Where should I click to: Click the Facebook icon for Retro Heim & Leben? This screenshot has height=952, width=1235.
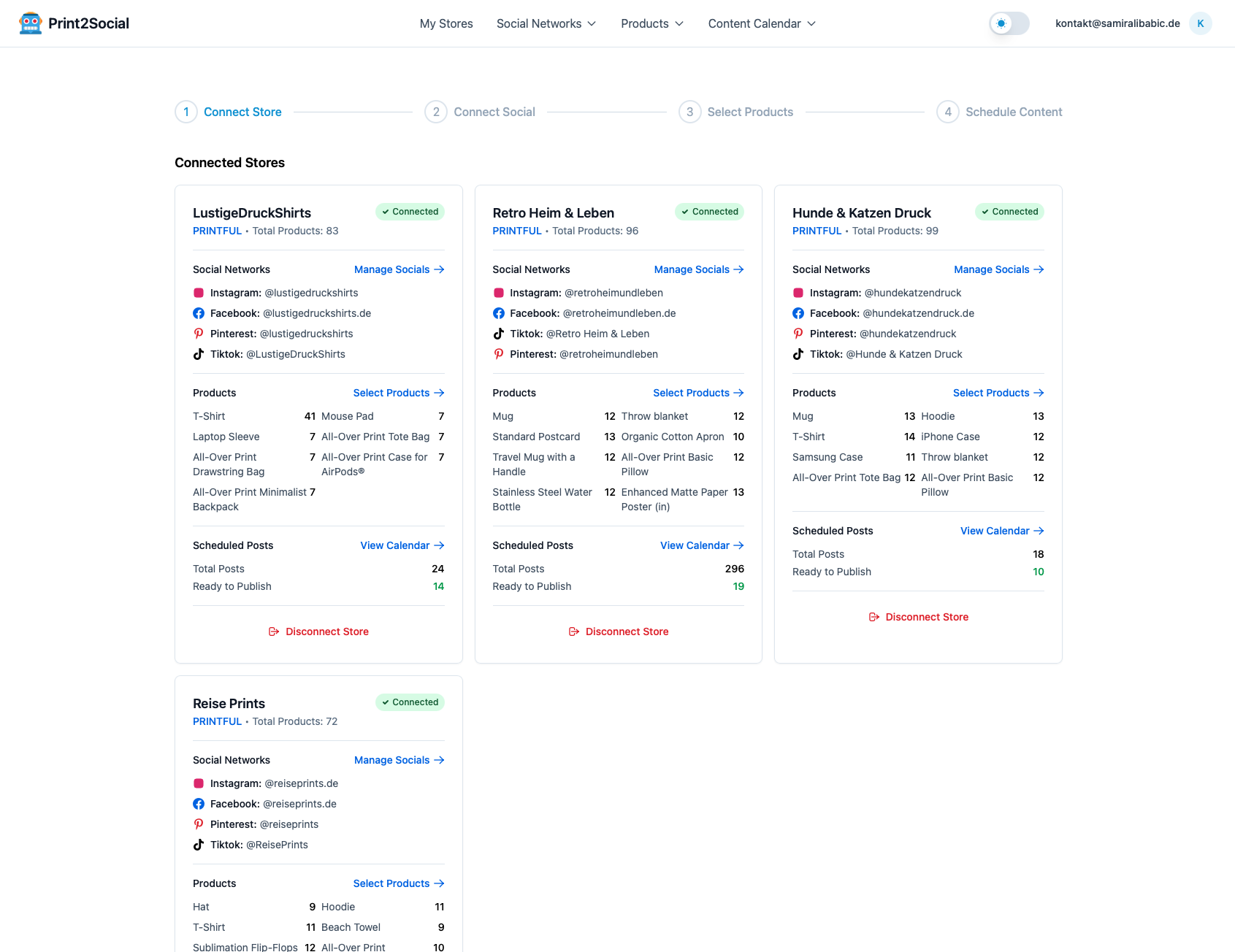click(x=499, y=313)
